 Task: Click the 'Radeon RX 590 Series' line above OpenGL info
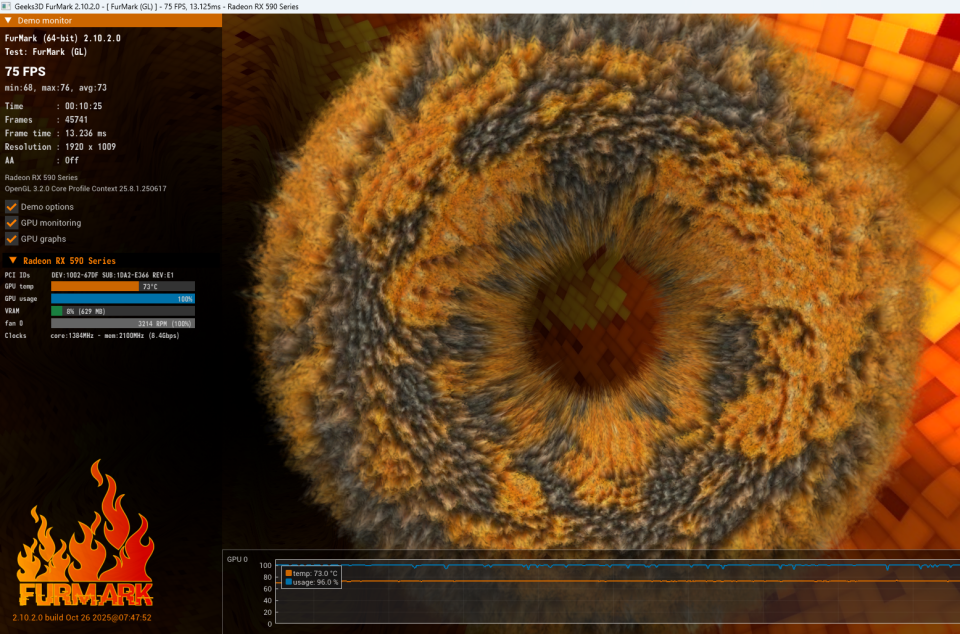tap(41, 177)
